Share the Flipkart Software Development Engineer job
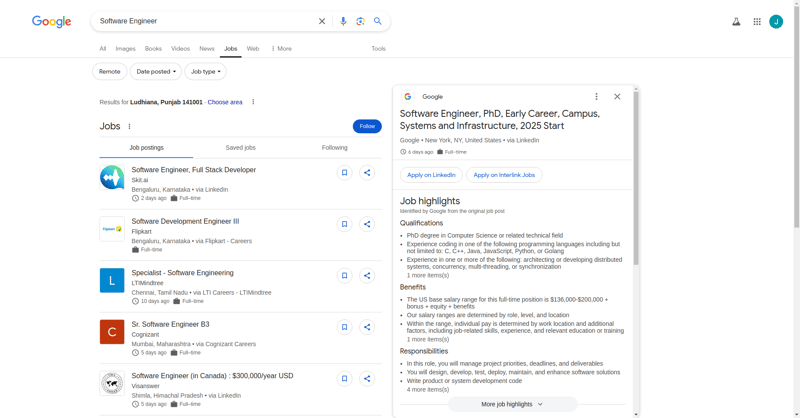The image size is (800, 418). pos(367,224)
